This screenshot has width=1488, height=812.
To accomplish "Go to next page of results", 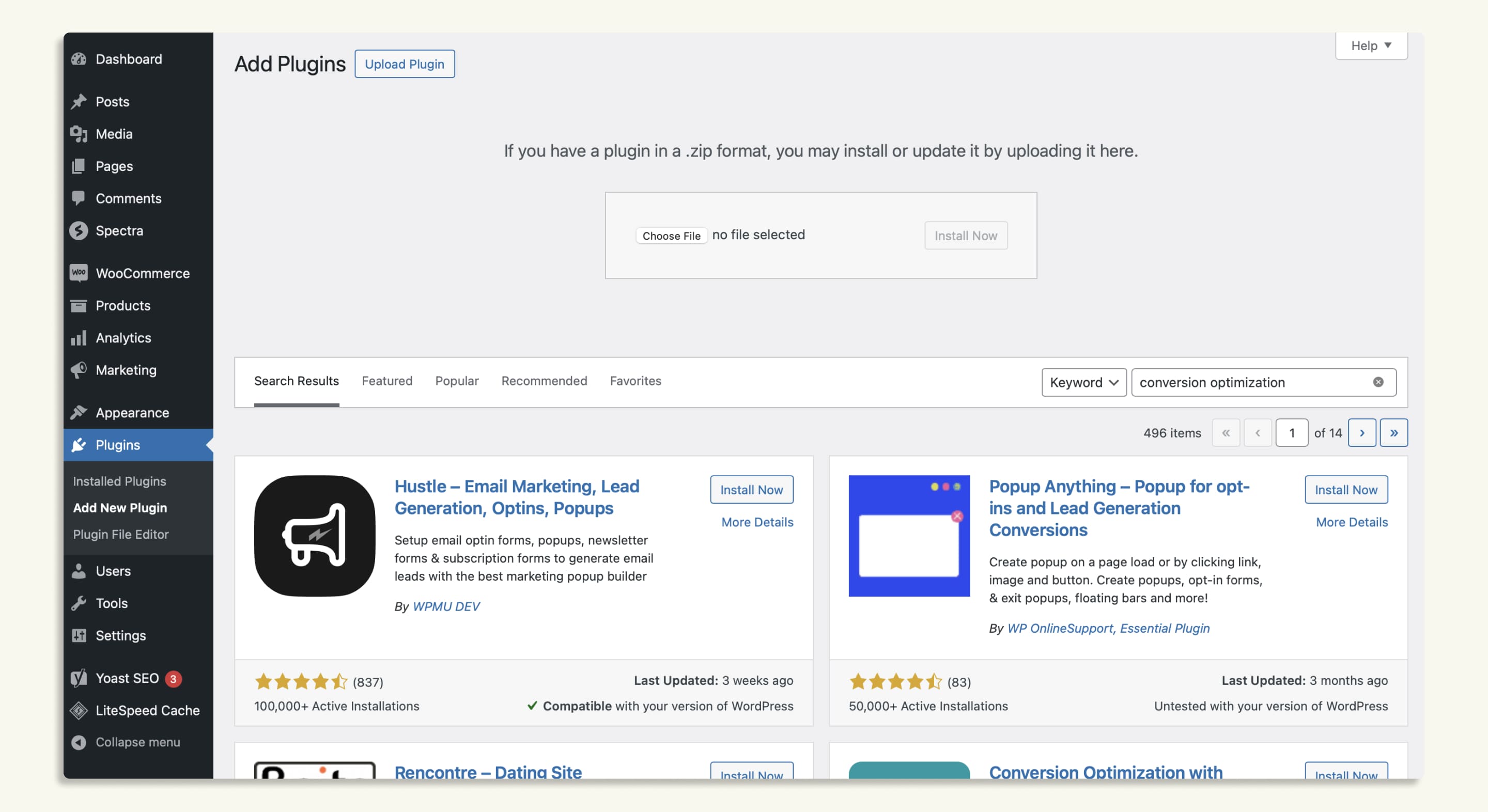I will click(x=1361, y=432).
